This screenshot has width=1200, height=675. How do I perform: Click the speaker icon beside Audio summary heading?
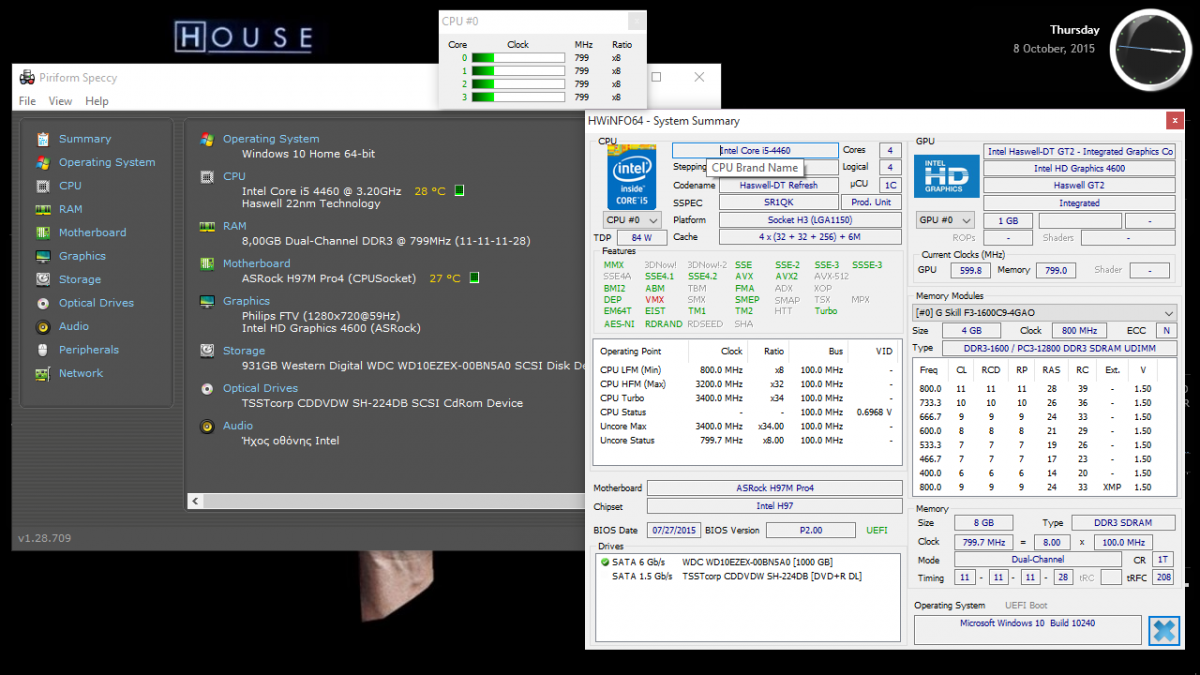pos(207,426)
